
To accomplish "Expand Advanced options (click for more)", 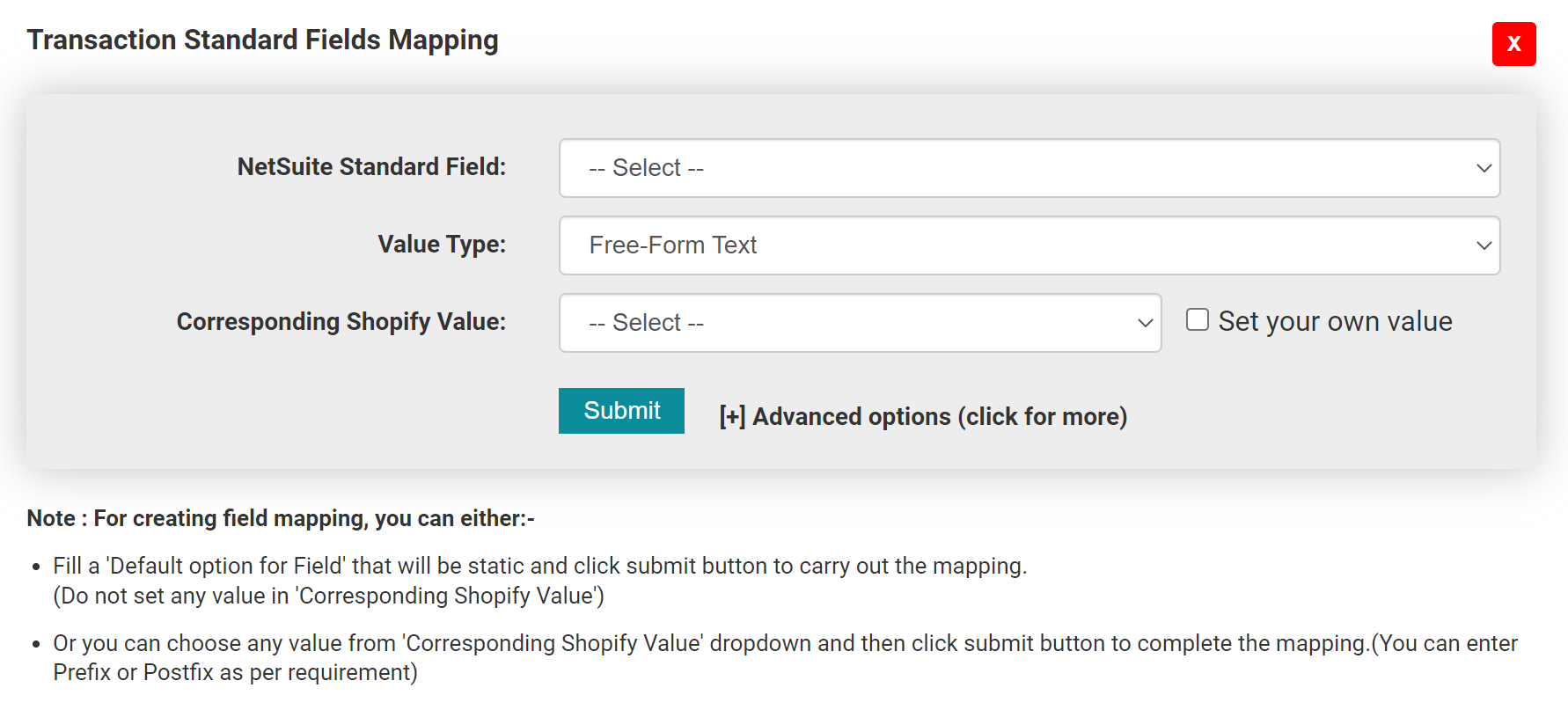I will [939, 417].
